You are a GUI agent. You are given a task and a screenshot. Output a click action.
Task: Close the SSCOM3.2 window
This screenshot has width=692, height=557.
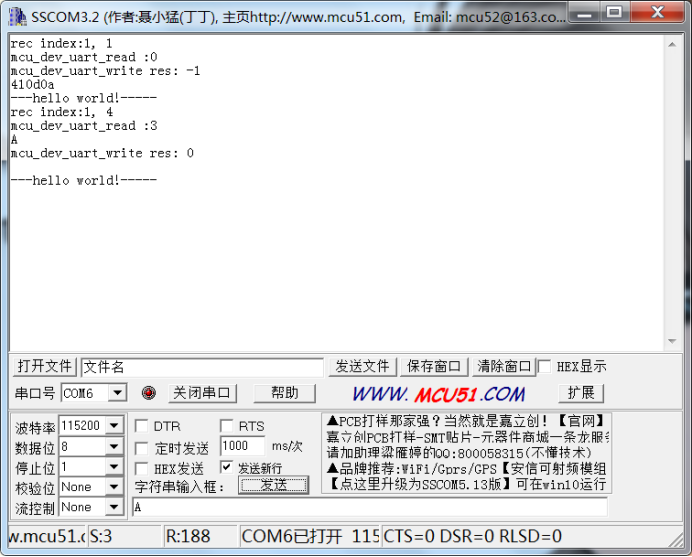click(x=658, y=13)
